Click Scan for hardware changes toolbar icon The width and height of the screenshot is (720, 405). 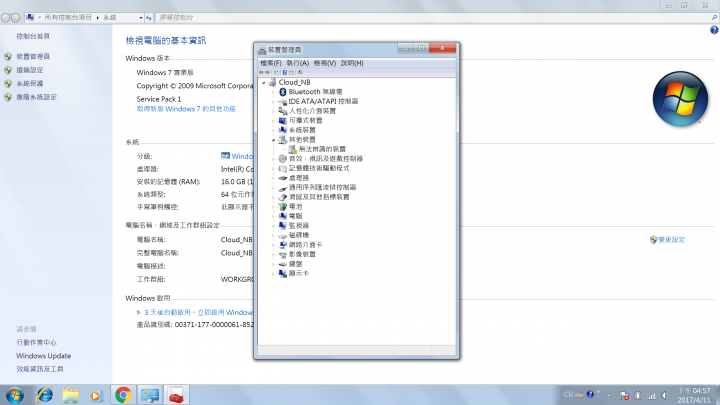click(x=300, y=72)
